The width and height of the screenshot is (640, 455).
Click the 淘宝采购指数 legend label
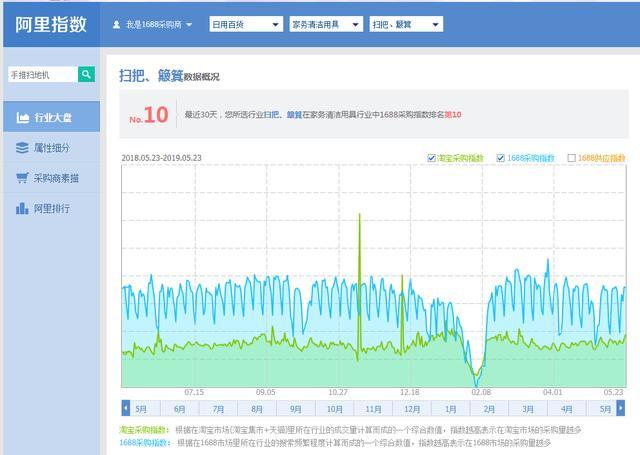click(x=460, y=158)
